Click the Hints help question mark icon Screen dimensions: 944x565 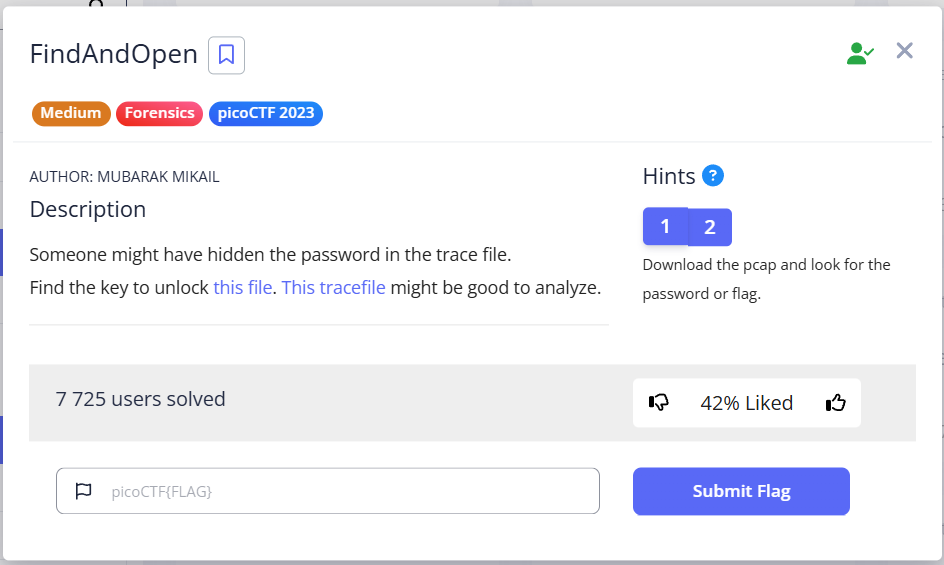pos(713,176)
